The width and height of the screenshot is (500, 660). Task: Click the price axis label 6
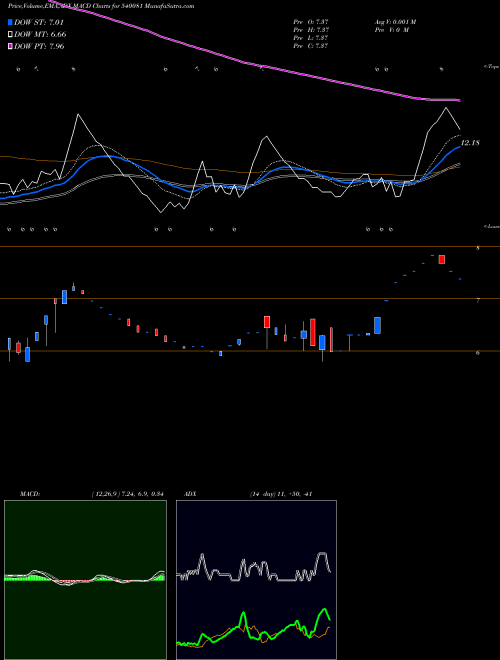pos(478,353)
